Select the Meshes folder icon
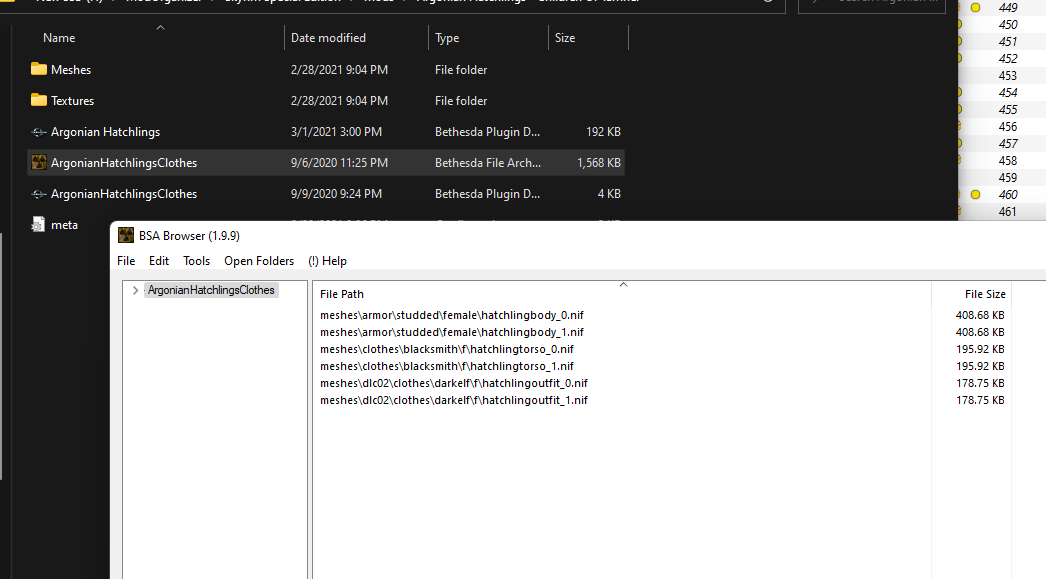 click(x=39, y=69)
